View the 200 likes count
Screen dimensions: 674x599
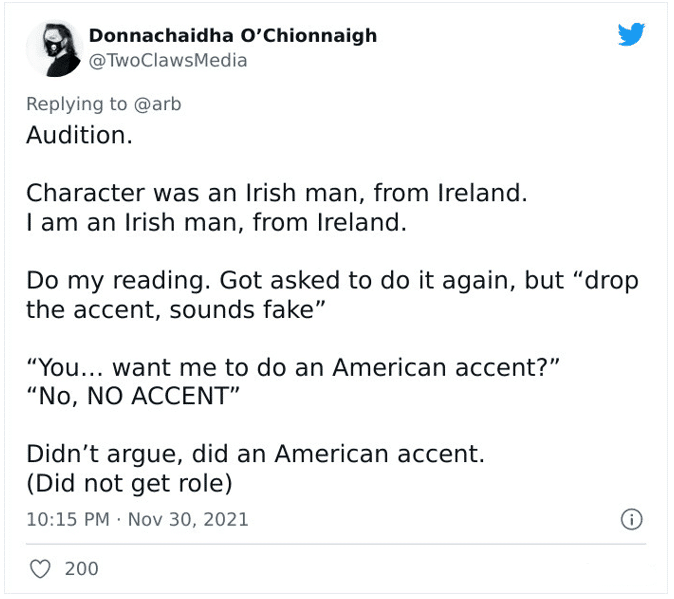(x=82, y=569)
